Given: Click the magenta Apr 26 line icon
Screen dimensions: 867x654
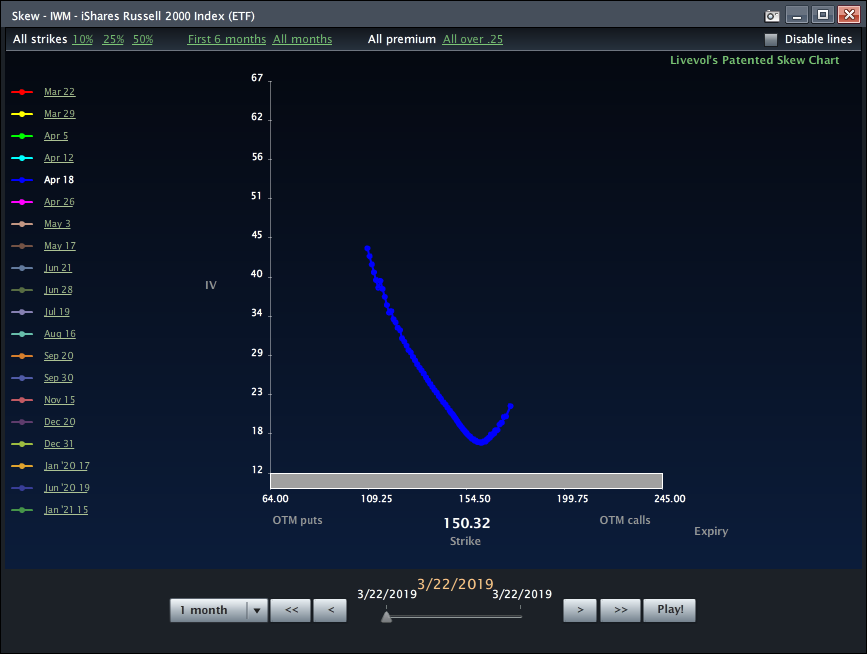Looking at the screenshot, I should pos(22,201).
